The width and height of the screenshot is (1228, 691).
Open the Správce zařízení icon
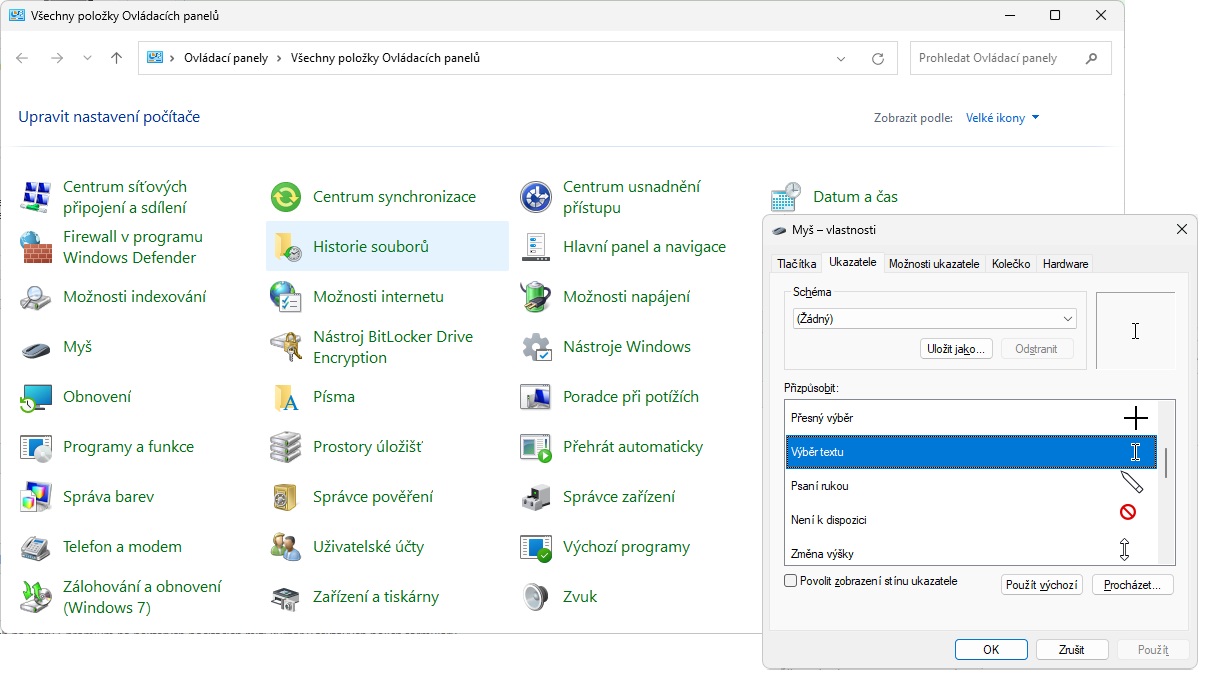click(536, 497)
